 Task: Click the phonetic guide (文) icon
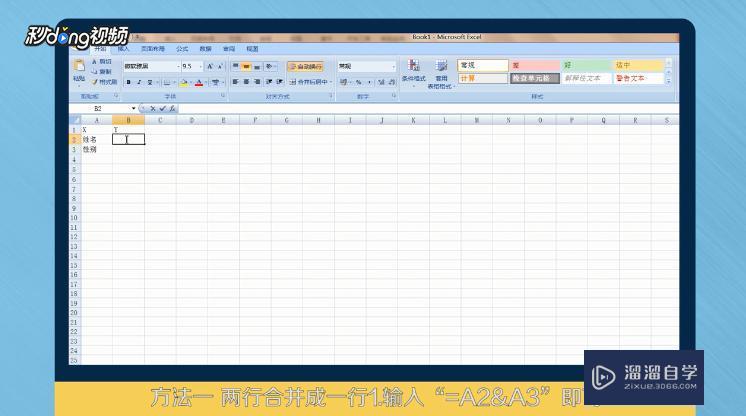coord(216,82)
